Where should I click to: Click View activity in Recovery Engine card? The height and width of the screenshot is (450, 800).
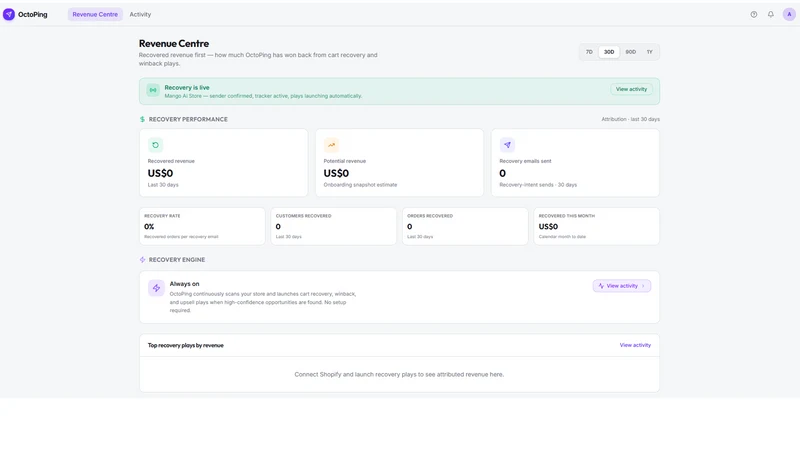pos(621,286)
